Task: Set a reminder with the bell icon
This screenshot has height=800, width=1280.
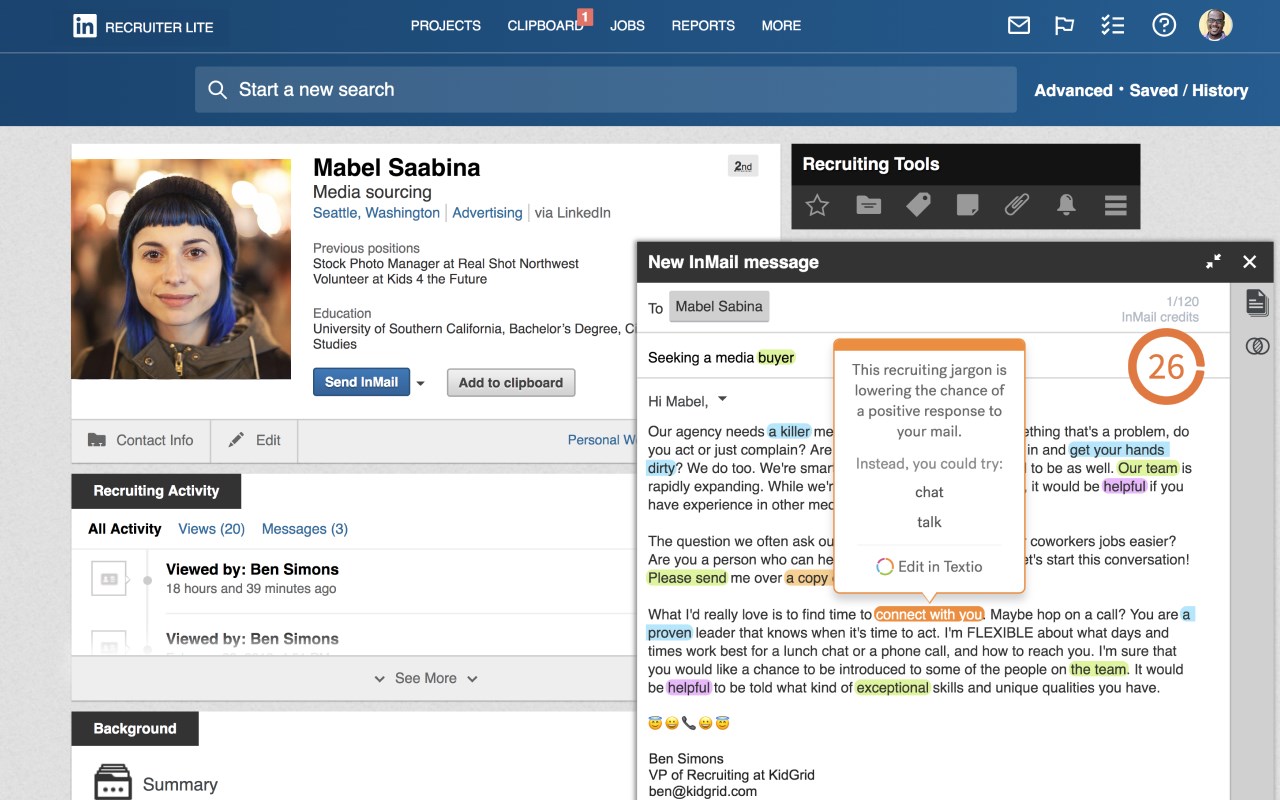Action: click(x=1066, y=205)
